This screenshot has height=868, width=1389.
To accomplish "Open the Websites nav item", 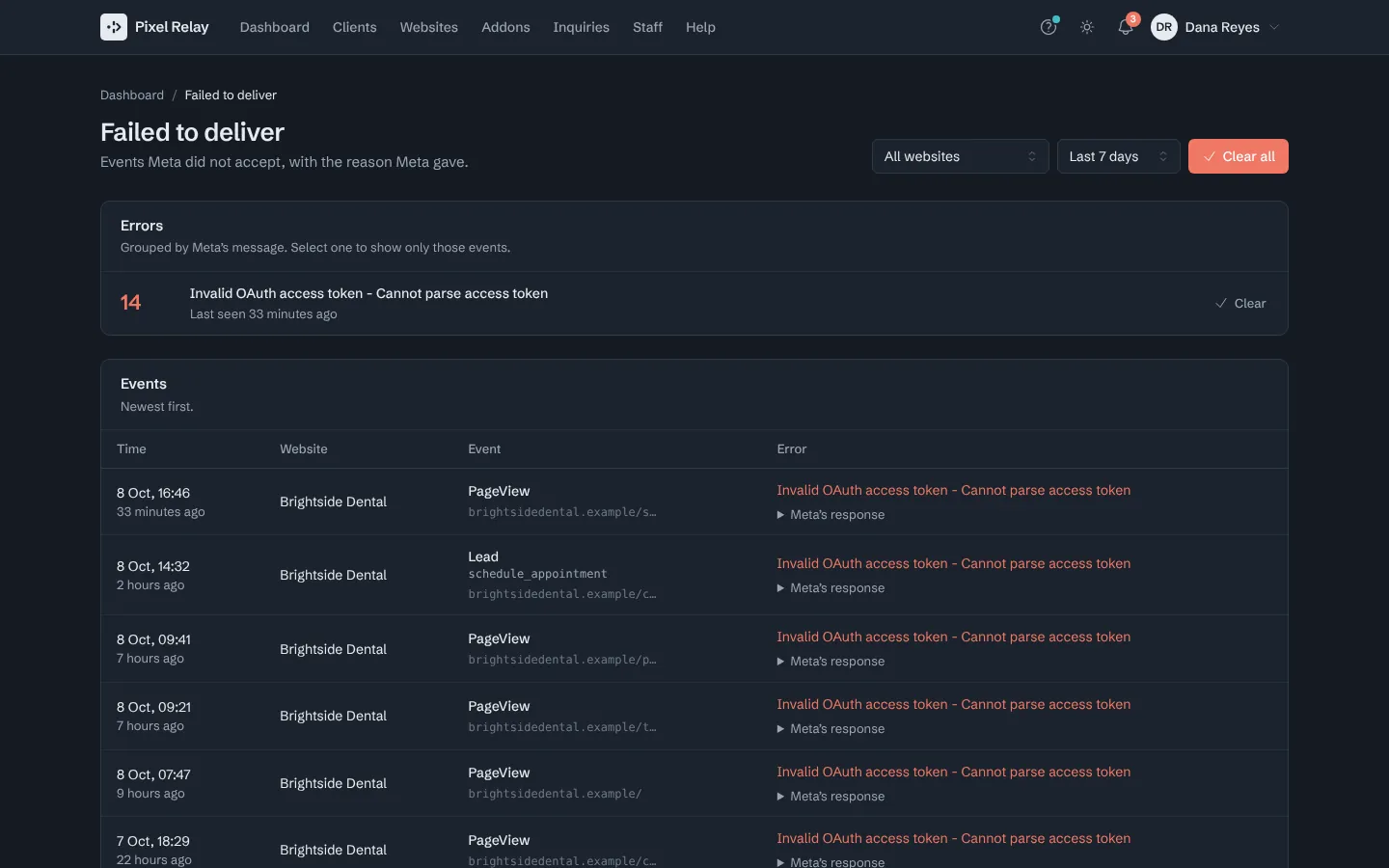I will (x=429, y=27).
